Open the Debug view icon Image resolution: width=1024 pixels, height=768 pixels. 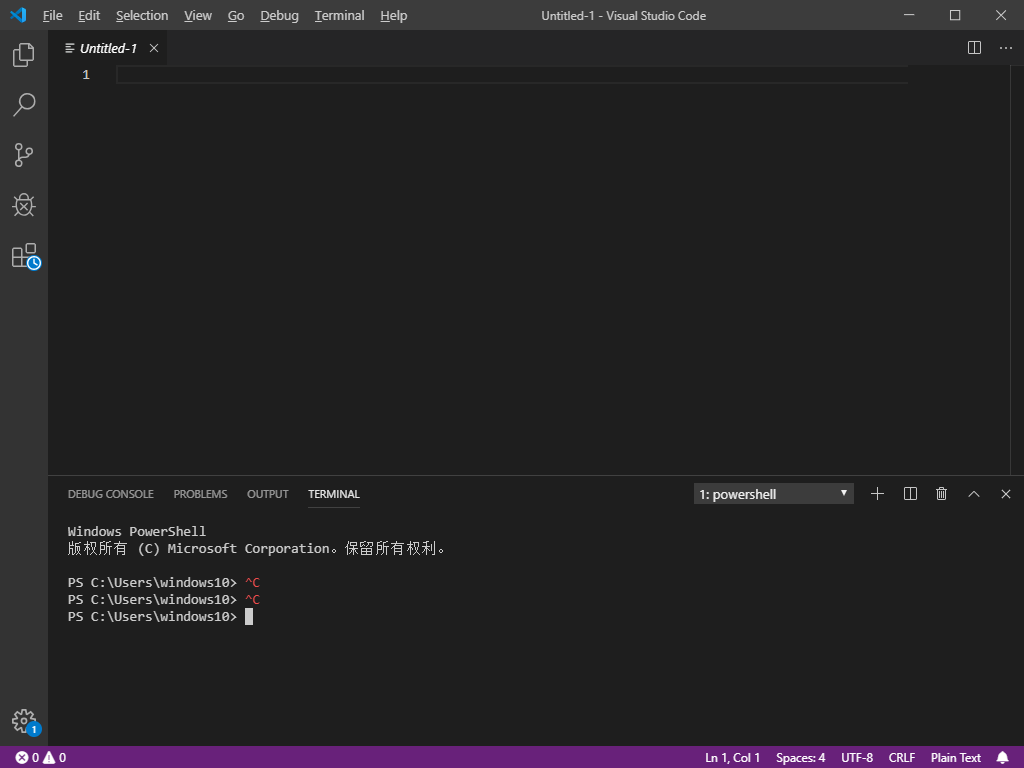pos(23,205)
